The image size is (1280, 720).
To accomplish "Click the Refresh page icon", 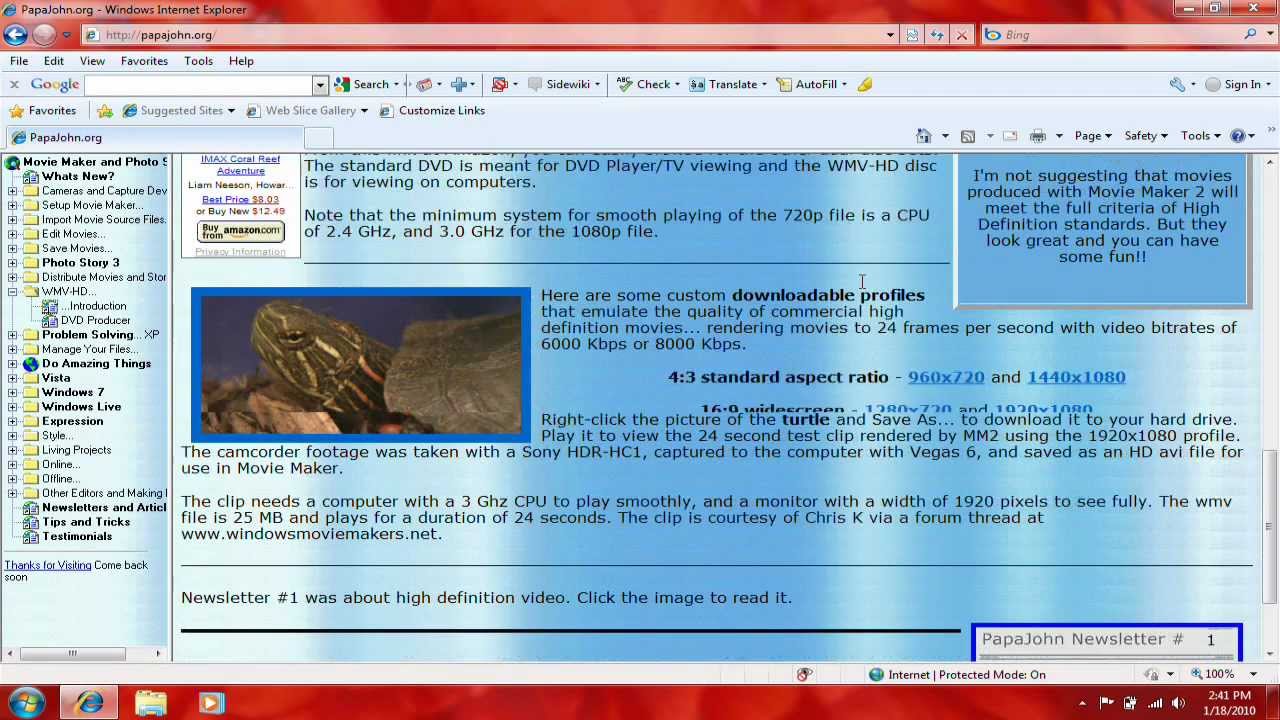I will (x=937, y=35).
